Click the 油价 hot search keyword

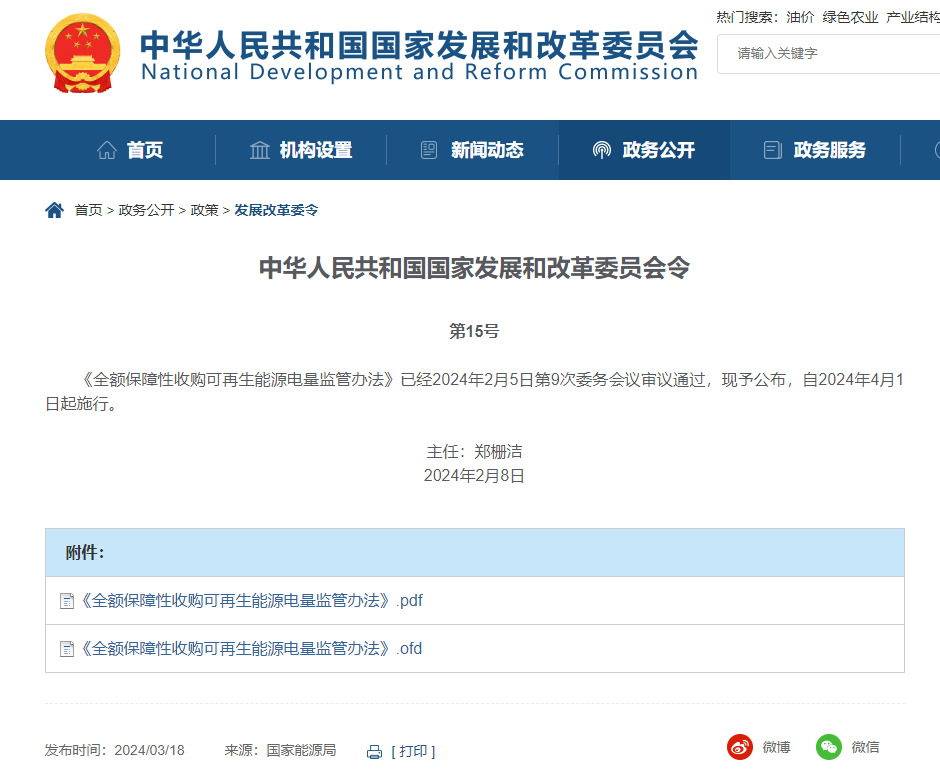pos(800,17)
